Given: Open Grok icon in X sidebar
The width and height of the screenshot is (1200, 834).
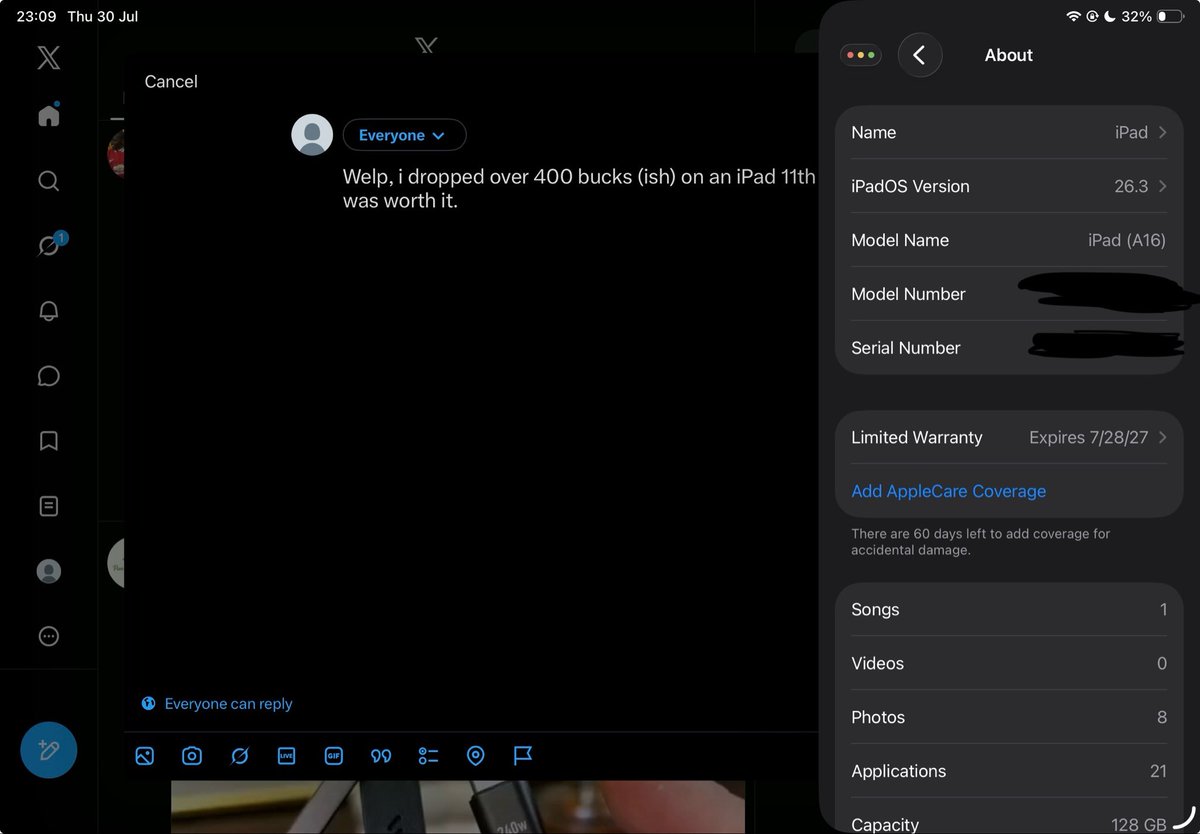Looking at the screenshot, I should 48,245.
